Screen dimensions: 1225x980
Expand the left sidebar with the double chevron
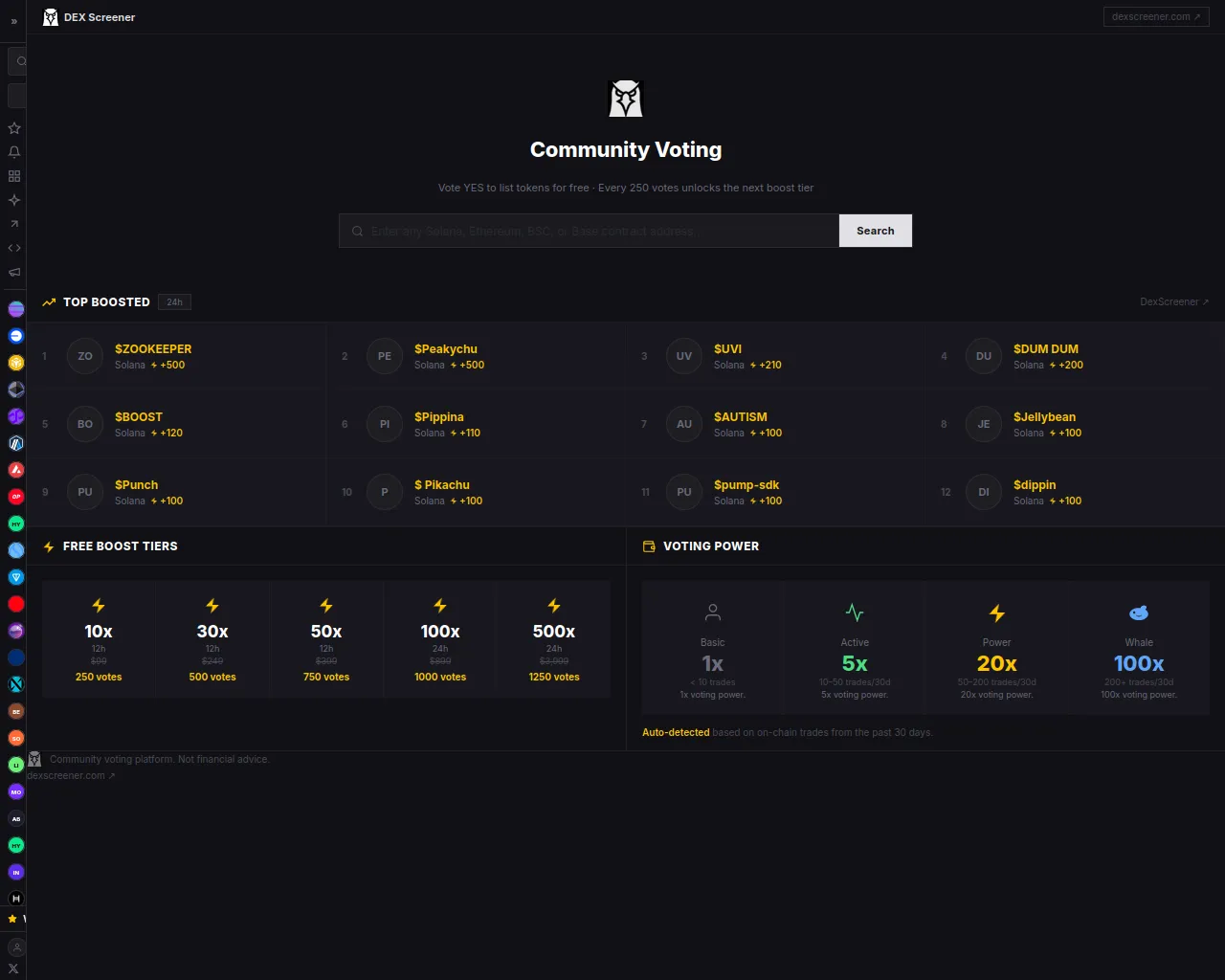14,21
